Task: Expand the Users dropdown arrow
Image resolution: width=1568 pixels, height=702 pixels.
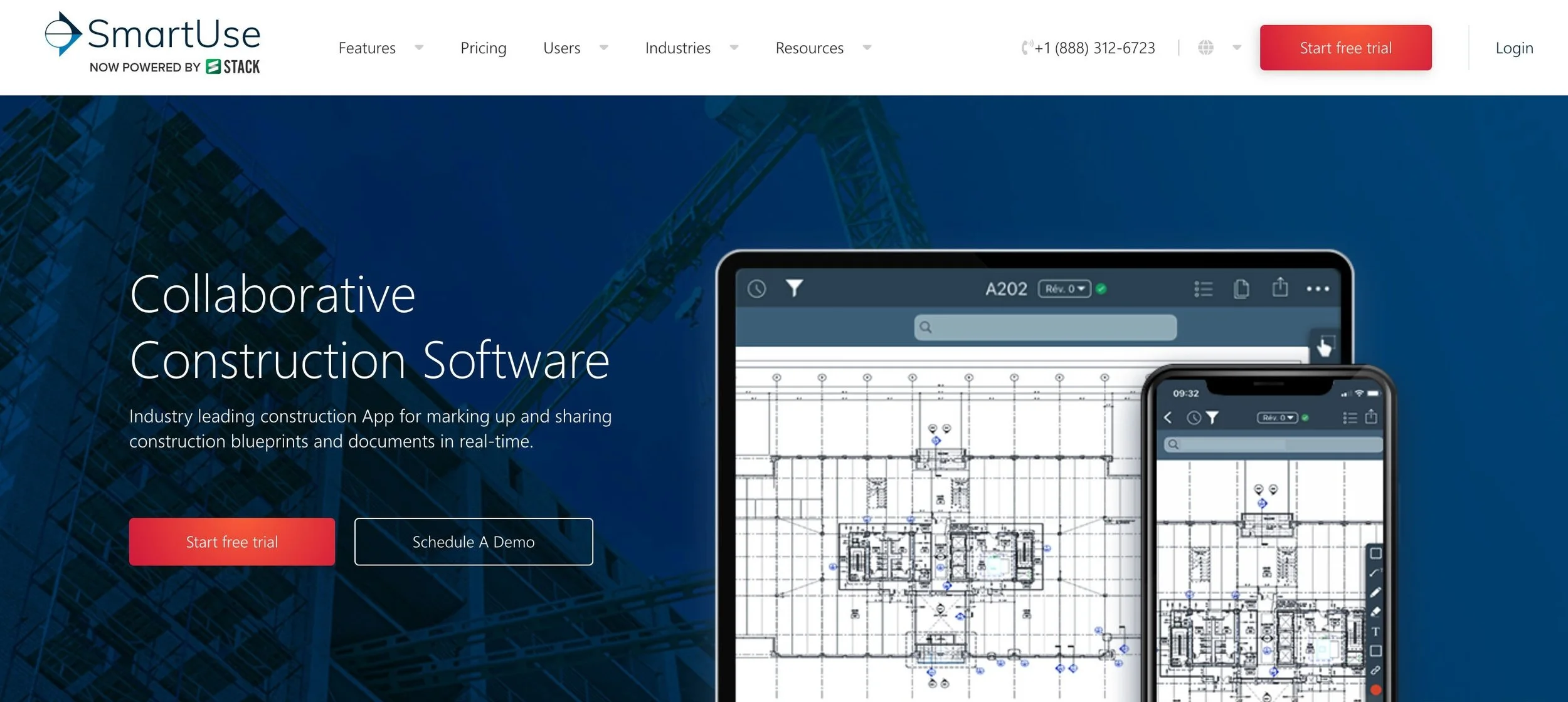Action: [x=603, y=48]
